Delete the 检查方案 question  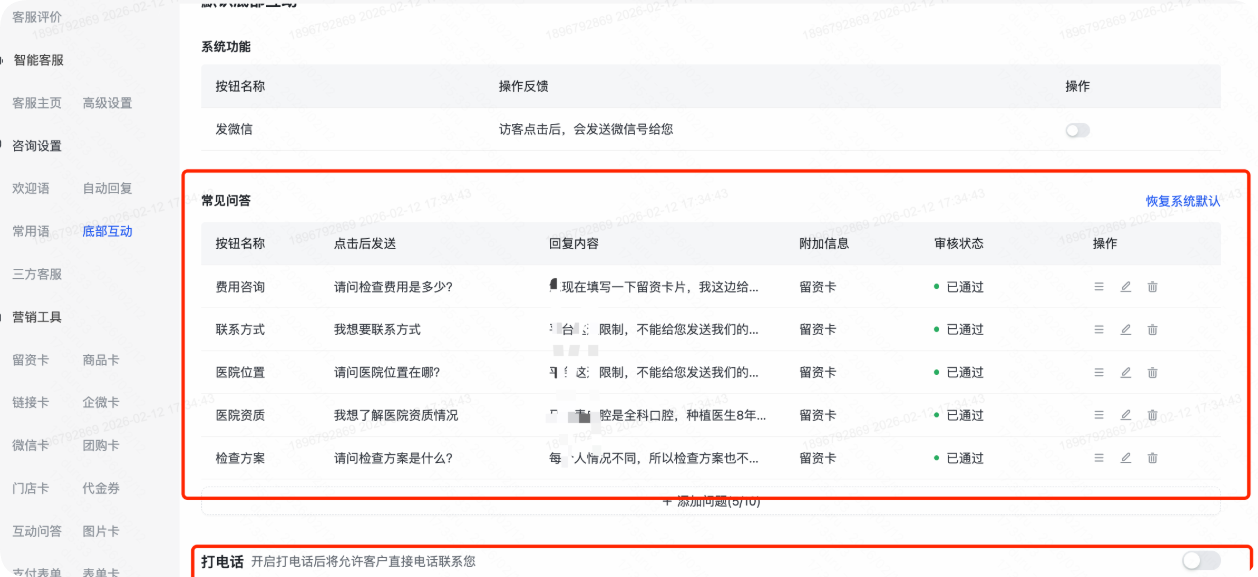click(1152, 458)
